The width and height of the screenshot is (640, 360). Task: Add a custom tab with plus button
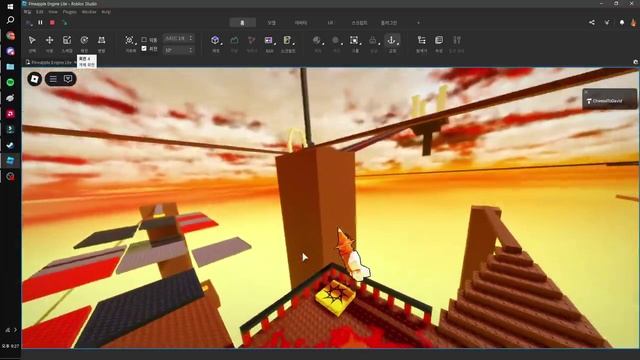pyautogui.click(x=418, y=23)
